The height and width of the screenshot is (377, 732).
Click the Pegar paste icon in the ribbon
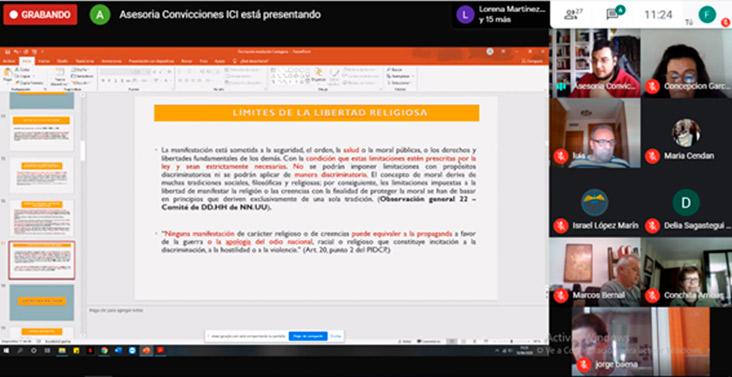tap(7, 75)
